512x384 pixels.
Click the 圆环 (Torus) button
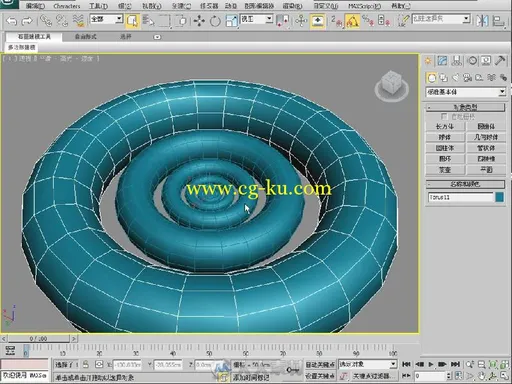pos(445,159)
